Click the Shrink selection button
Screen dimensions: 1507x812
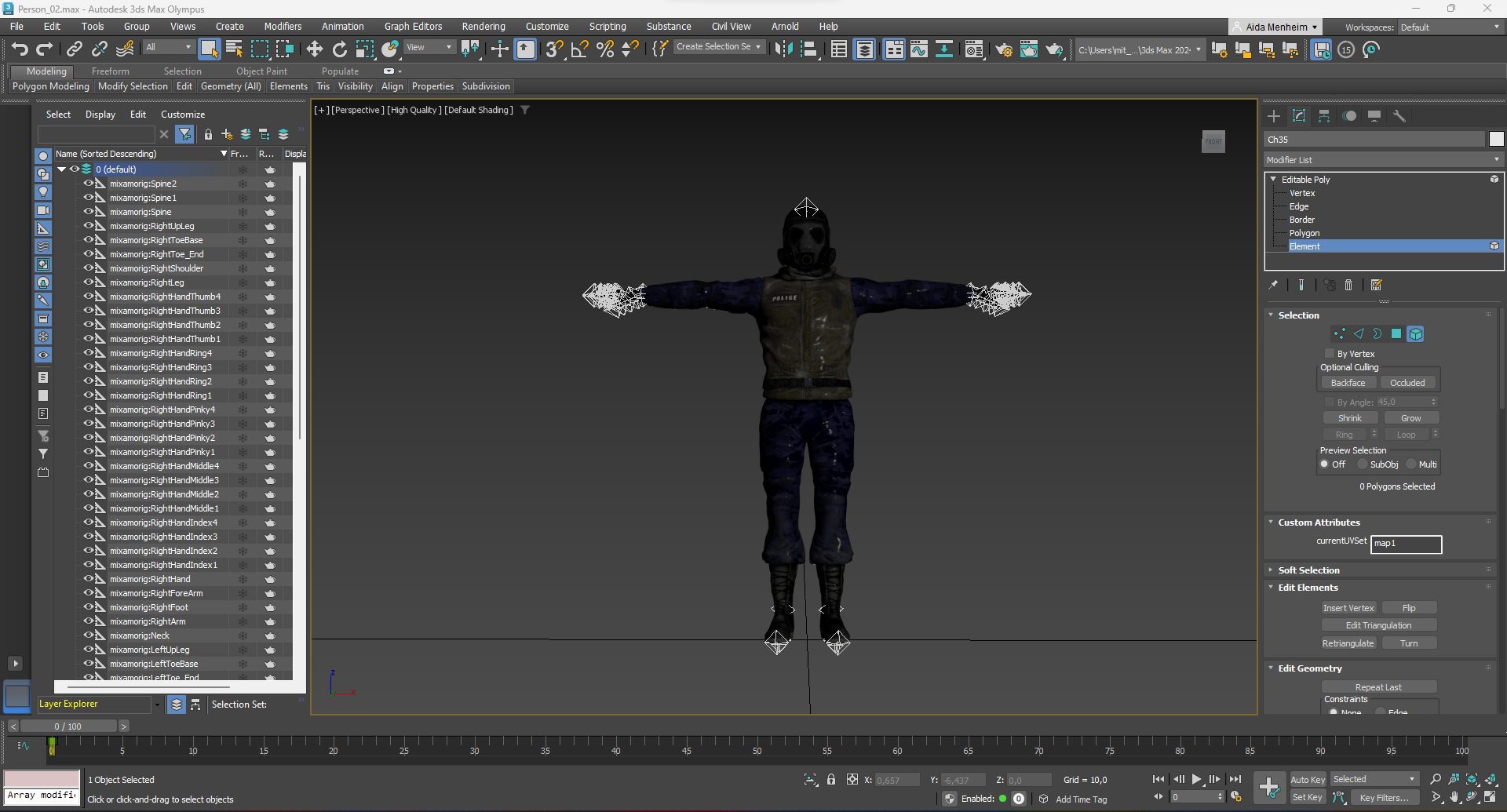tap(1350, 418)
